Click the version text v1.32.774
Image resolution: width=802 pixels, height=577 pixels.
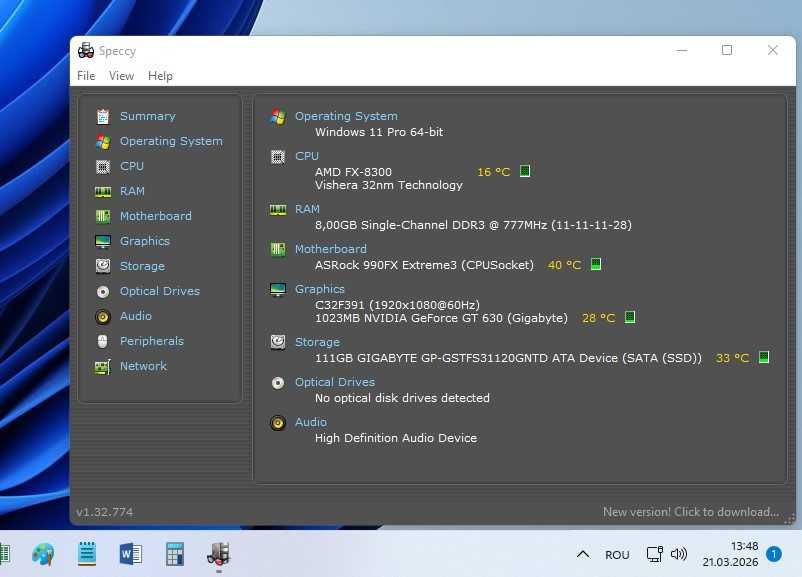[x=105, y=512]
